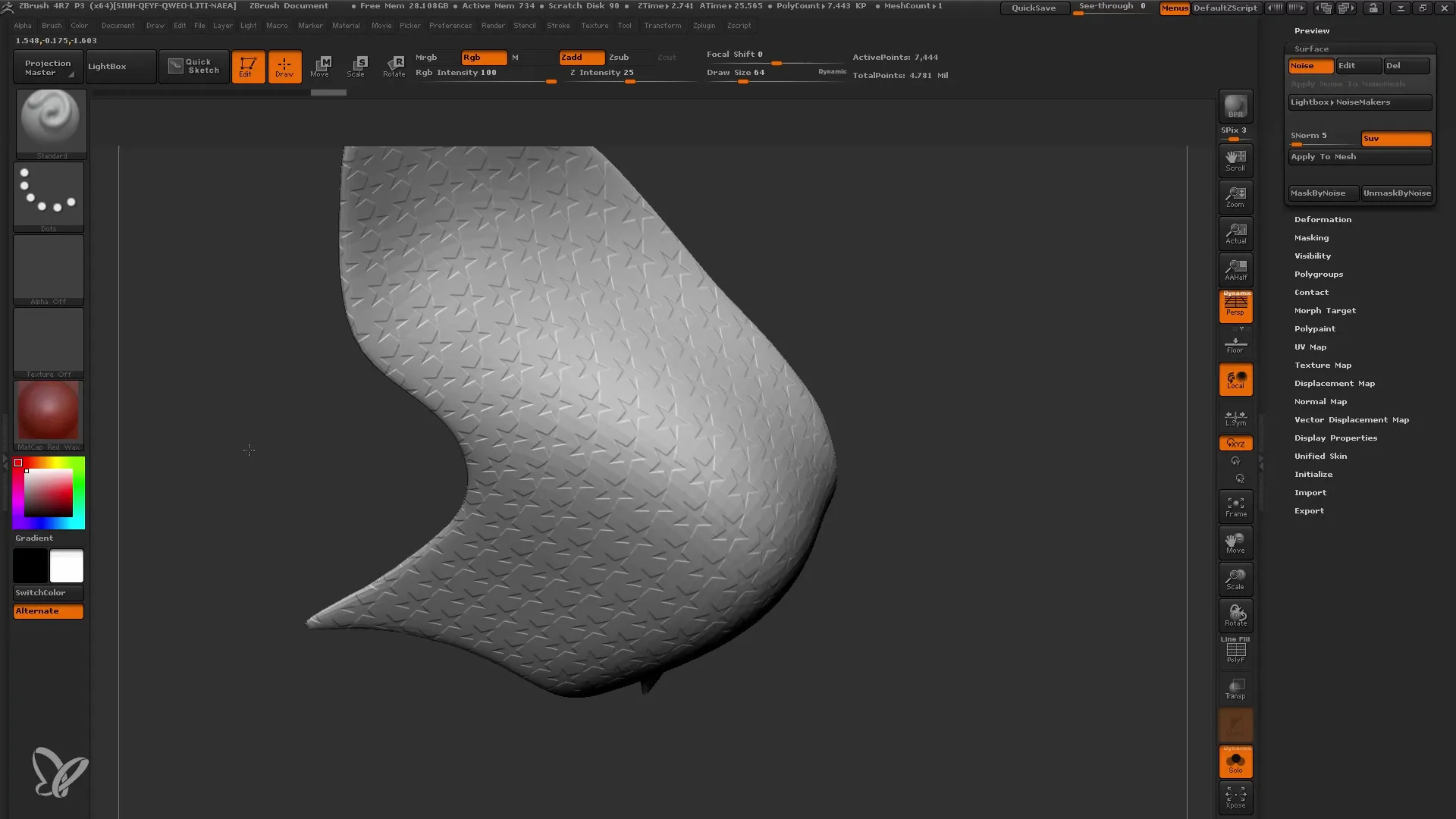Select the black secondary color swatch
This screenshot has width=1456, height=819.
click(x=30, y=566)
